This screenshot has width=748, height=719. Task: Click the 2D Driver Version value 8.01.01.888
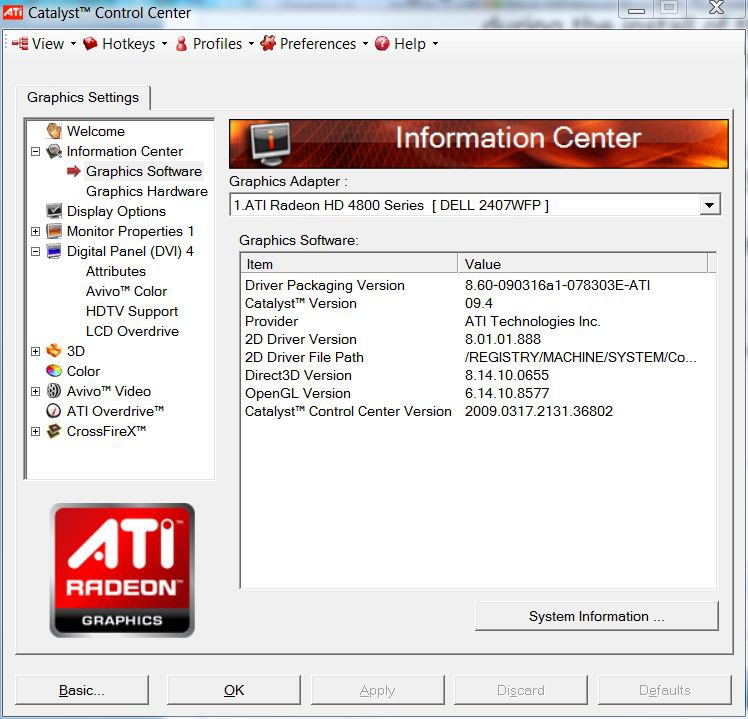(x=503, y=339)
